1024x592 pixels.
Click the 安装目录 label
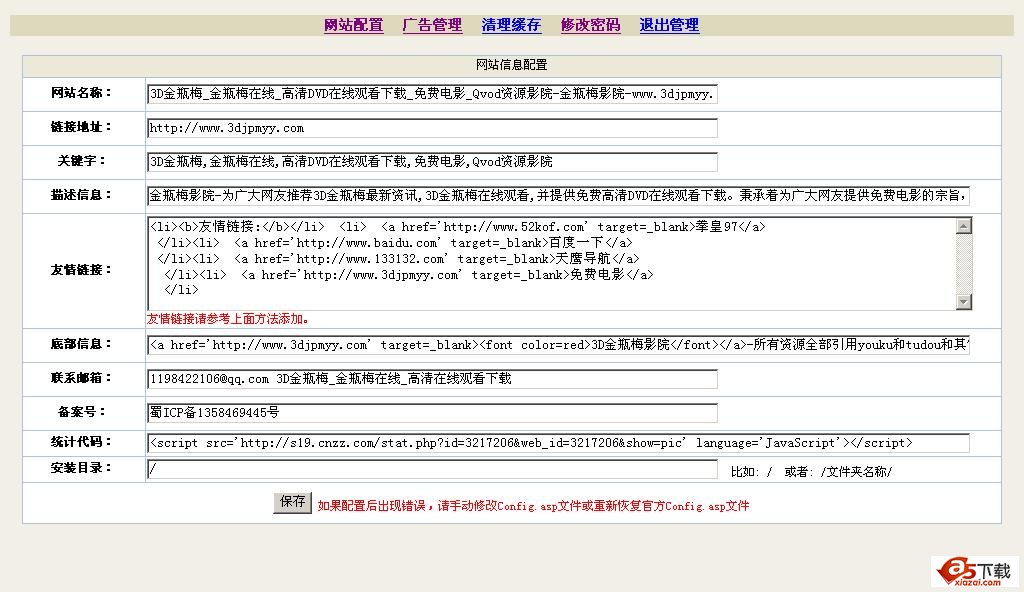(x=81, y=468)
